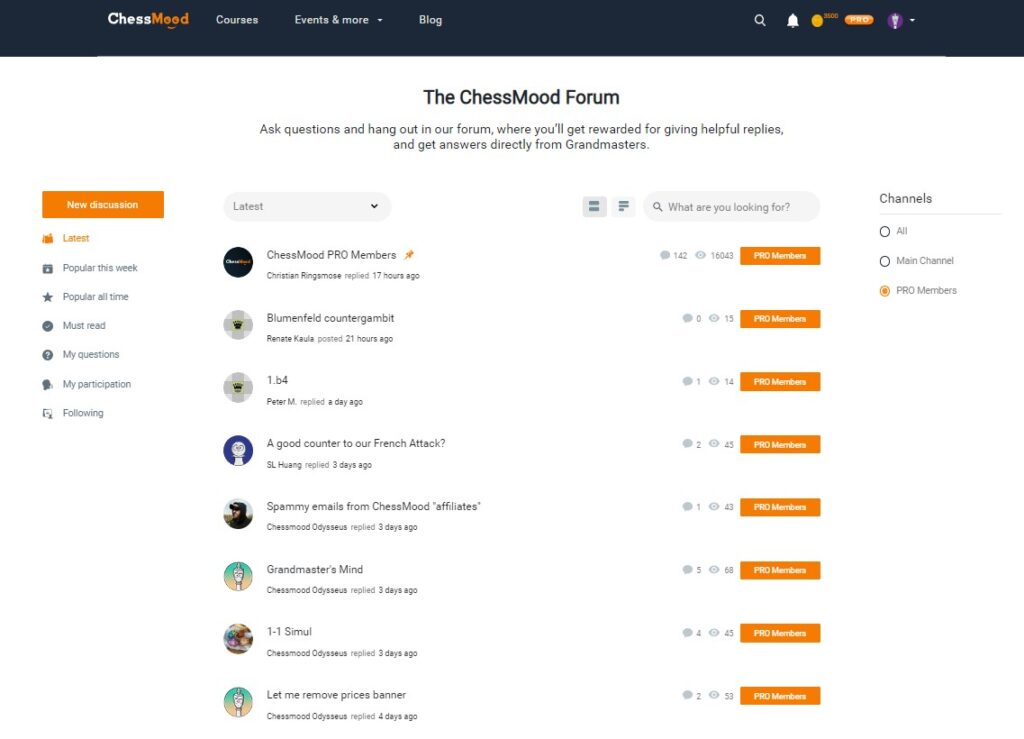Open the Blumenfeld countergambit thread
This screenshot has width=1024, height=739.
(x=330, y=318)
